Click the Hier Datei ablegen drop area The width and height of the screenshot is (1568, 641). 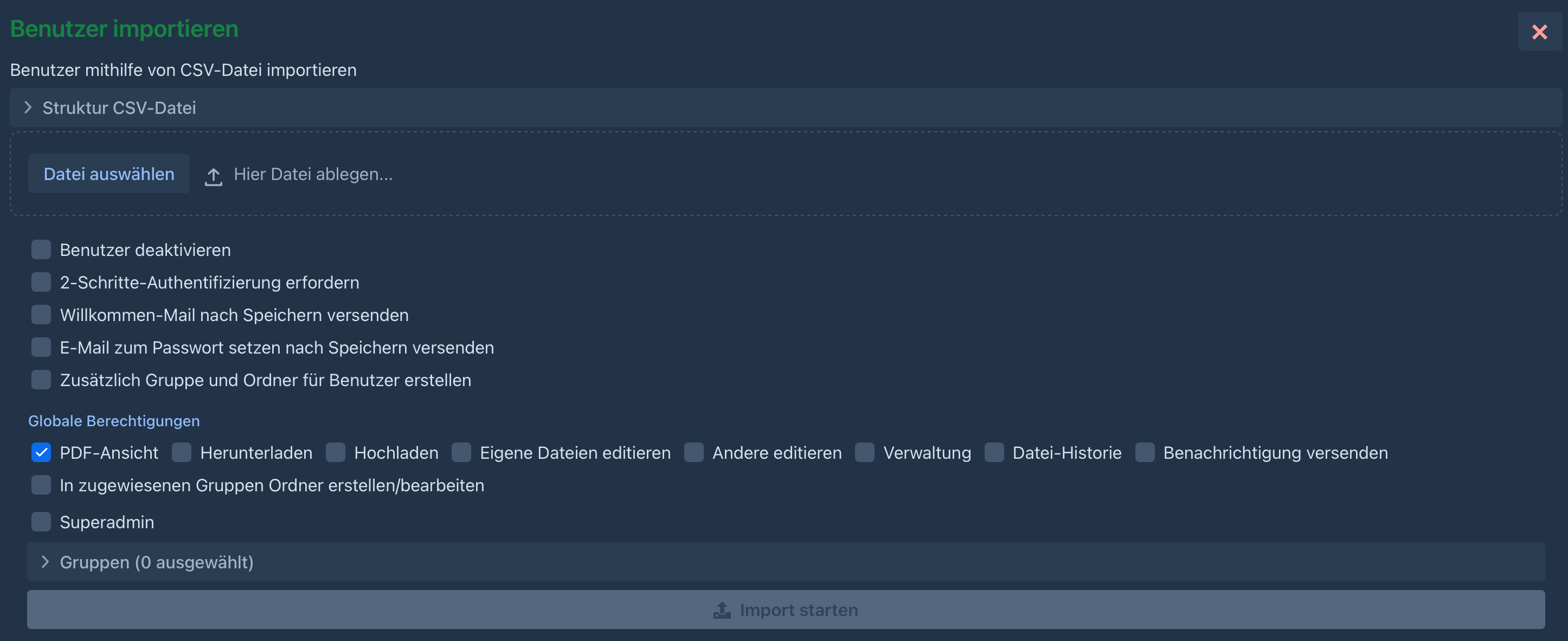313,174
